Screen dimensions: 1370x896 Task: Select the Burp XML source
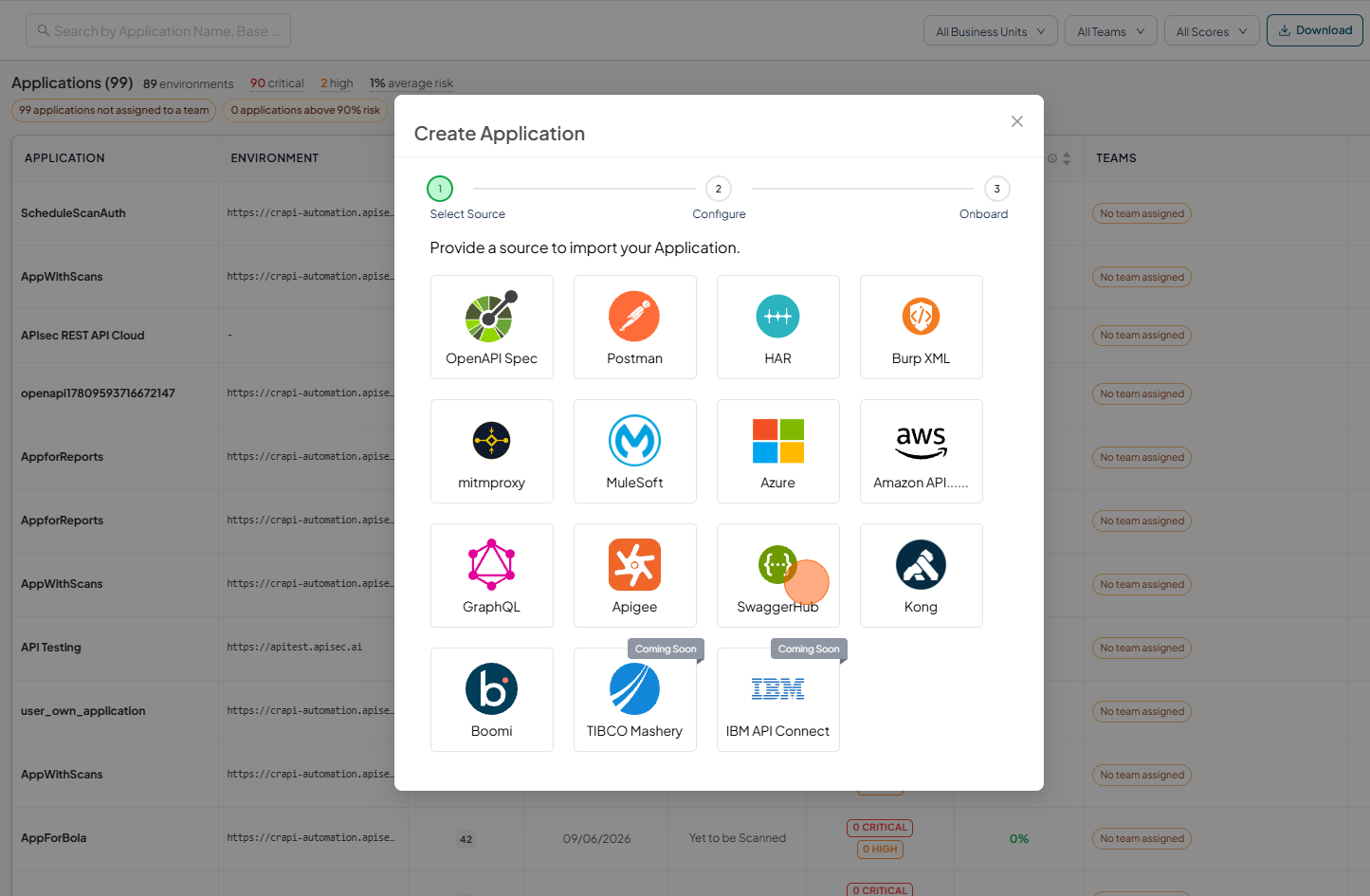click(x=921, y=327)
